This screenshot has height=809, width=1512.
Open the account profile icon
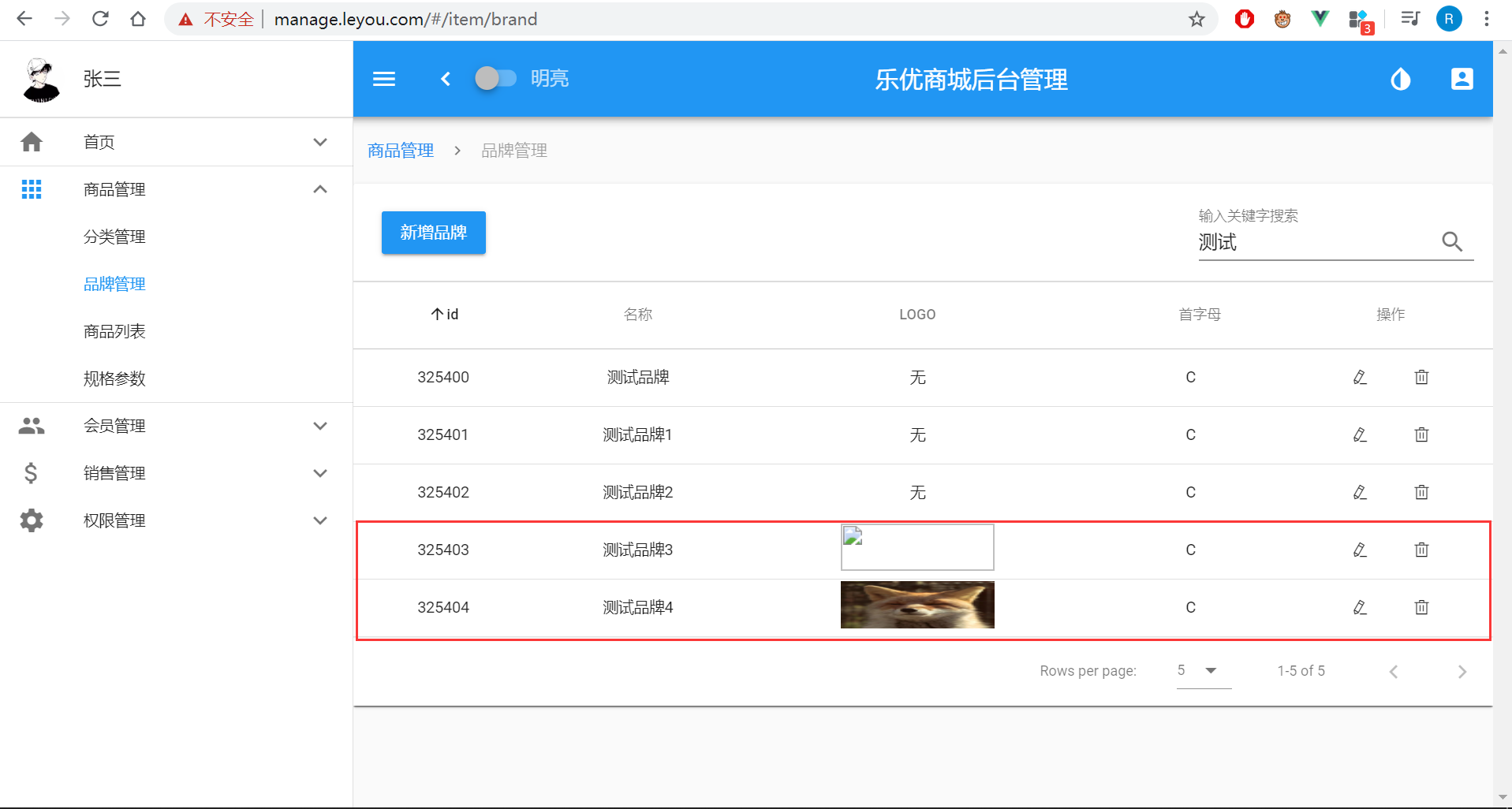coord(1462,79)
